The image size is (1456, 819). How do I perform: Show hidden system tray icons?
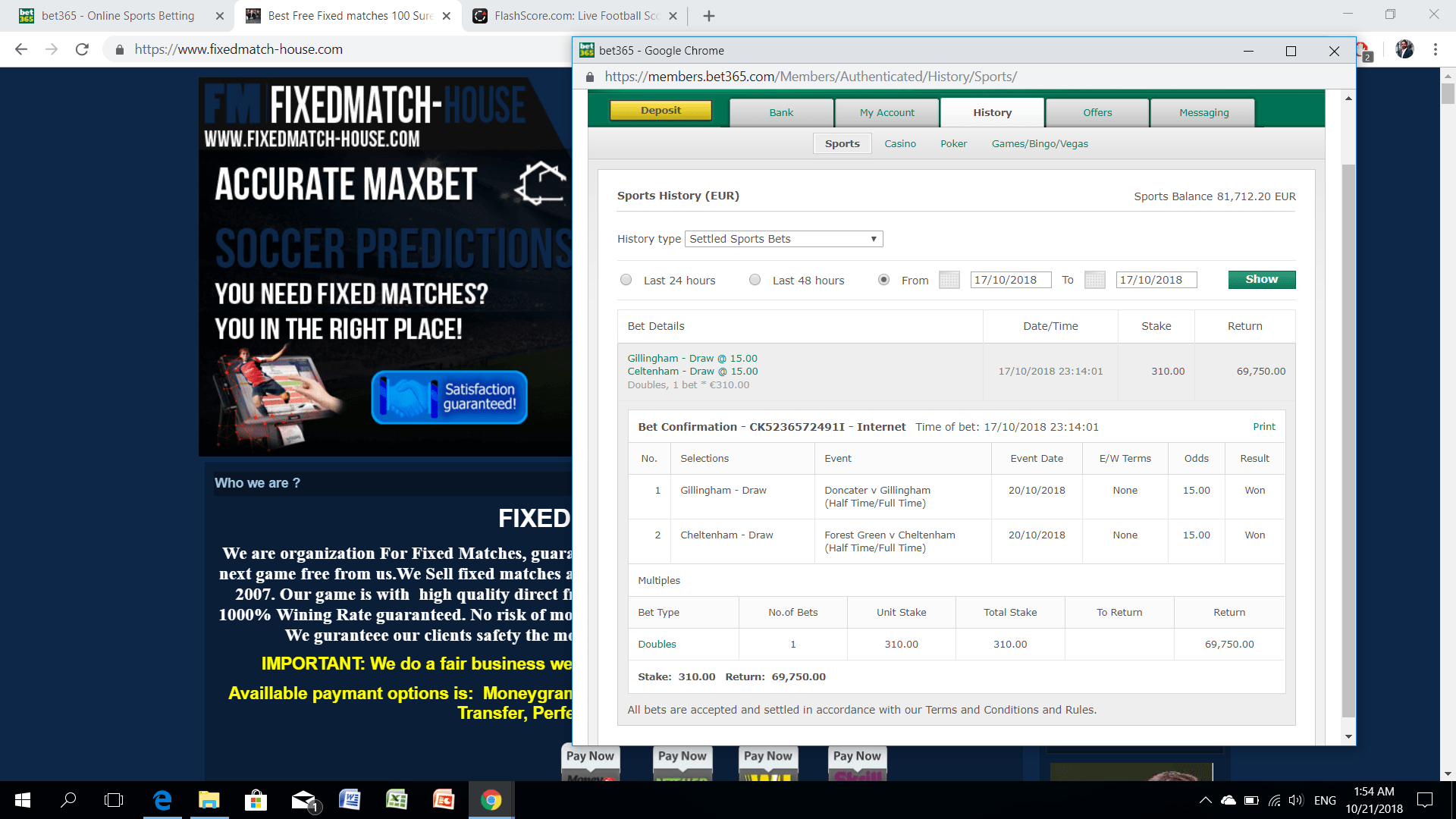coord(1205,800)
